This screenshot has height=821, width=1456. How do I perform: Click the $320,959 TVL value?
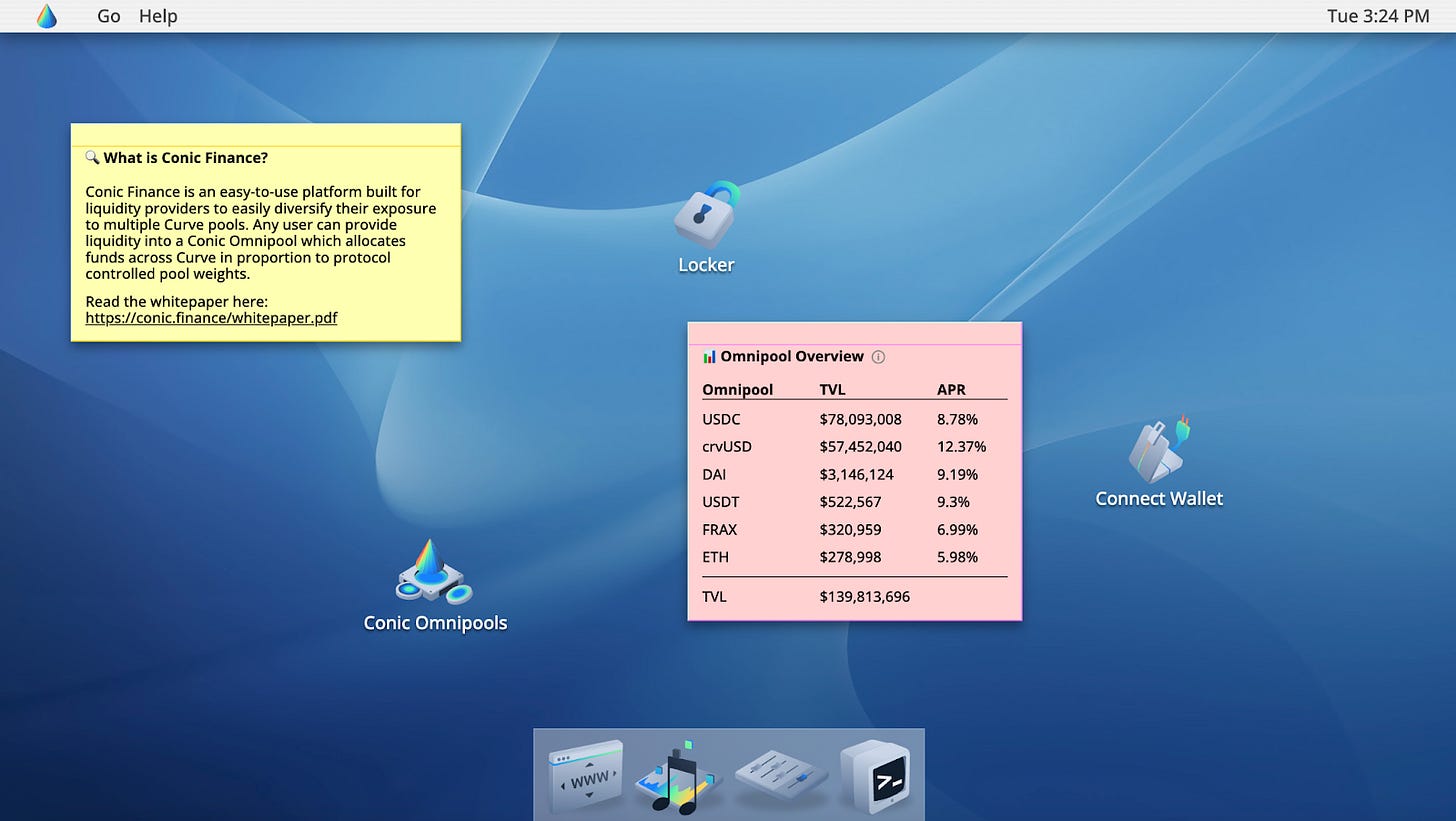851,530
